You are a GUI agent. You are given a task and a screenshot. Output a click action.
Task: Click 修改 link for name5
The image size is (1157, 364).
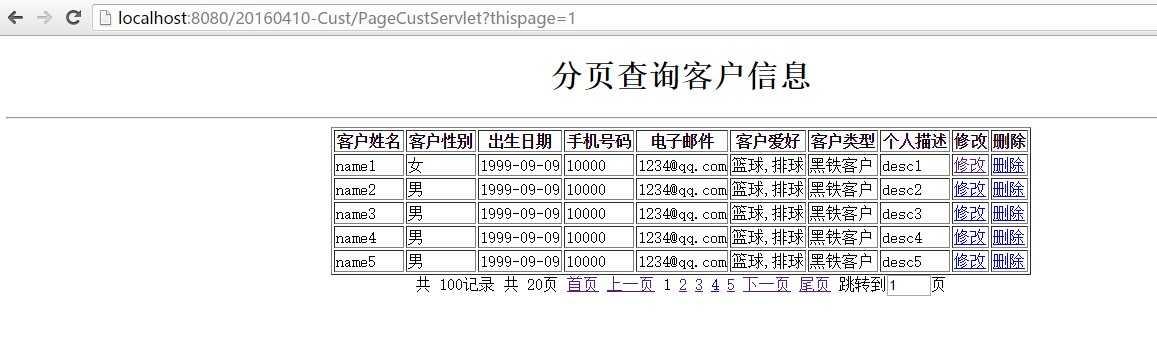[970, 261]
